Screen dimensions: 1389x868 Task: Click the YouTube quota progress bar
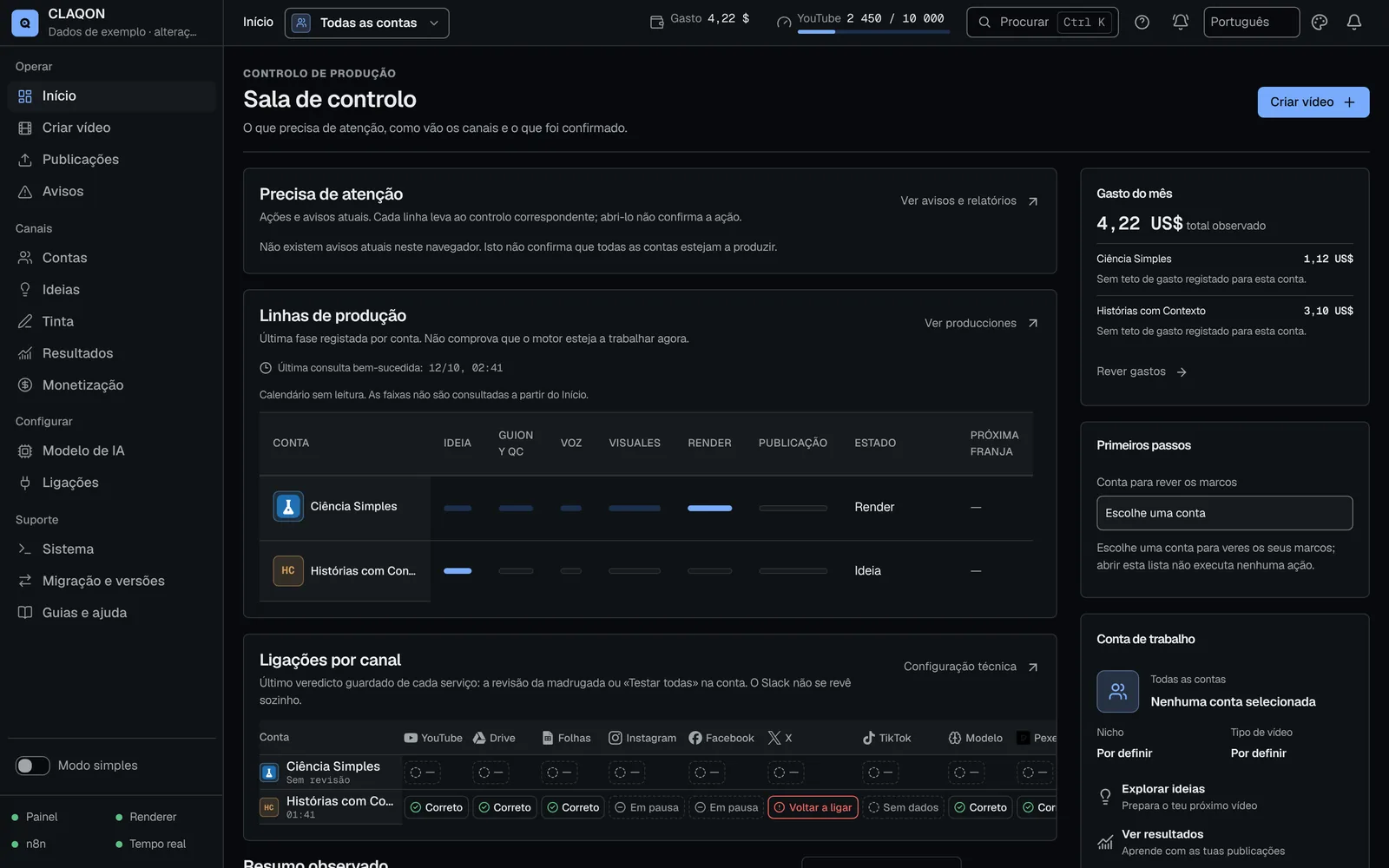click(x=873, y=32)
